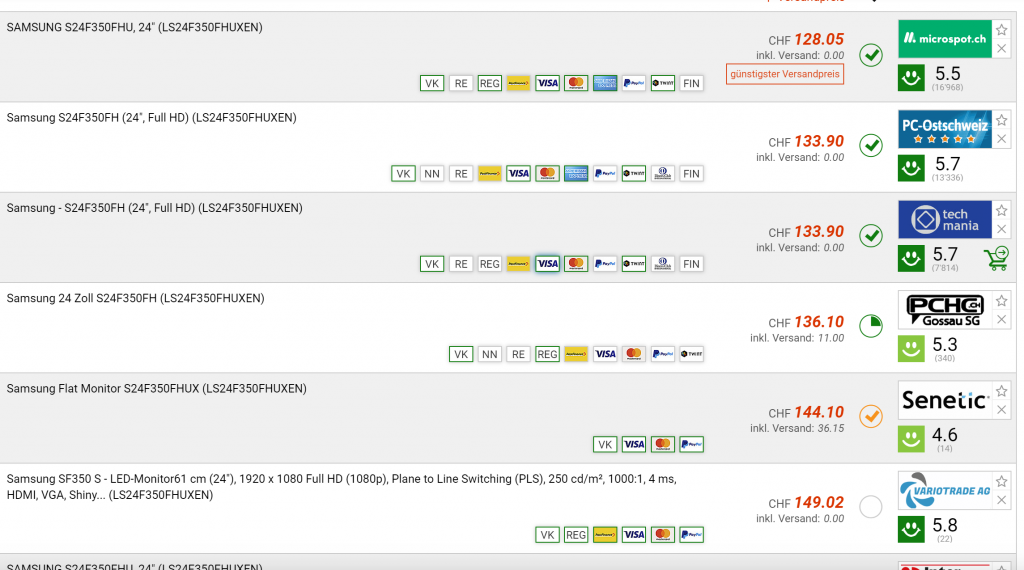Click the 5.5 rating score for microspot.ch
Image resolution: width=1024 pixels, height=570 pixels.
click(948, 74)
